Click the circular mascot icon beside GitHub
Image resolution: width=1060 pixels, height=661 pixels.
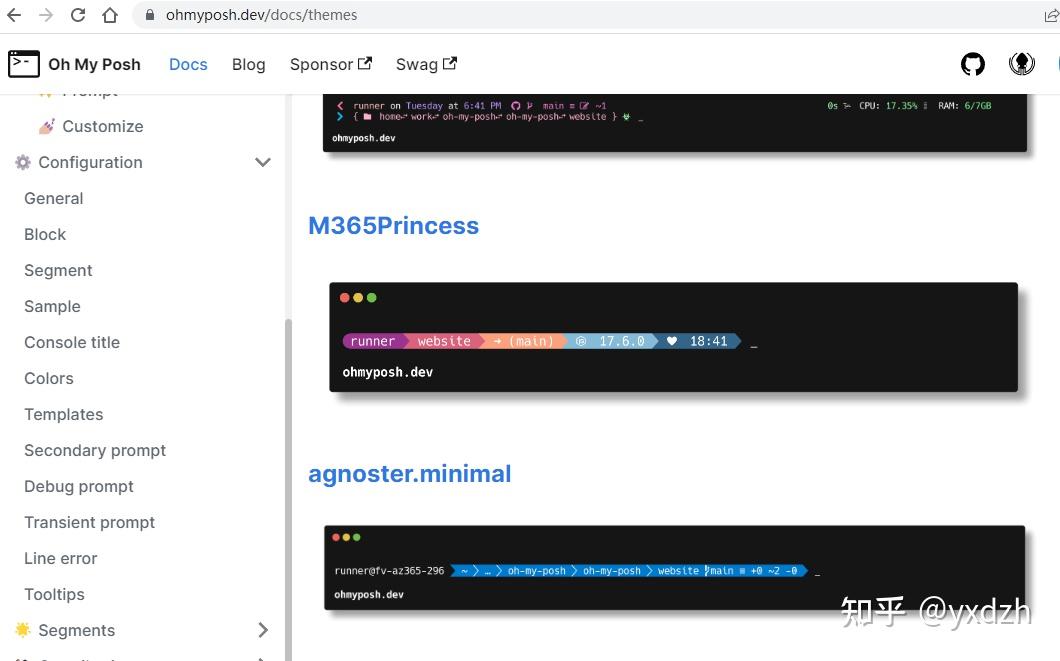click(x=1021, y=63)
